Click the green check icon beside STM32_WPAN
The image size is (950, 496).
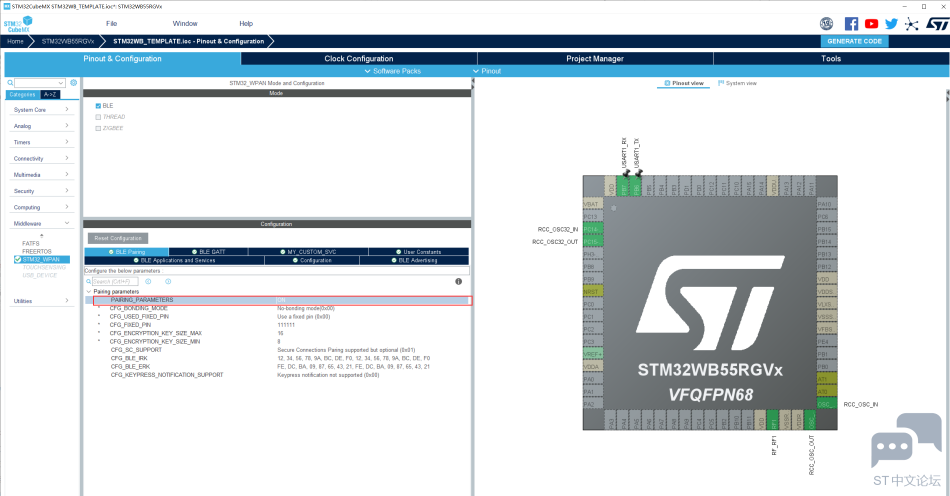(18, 259)
